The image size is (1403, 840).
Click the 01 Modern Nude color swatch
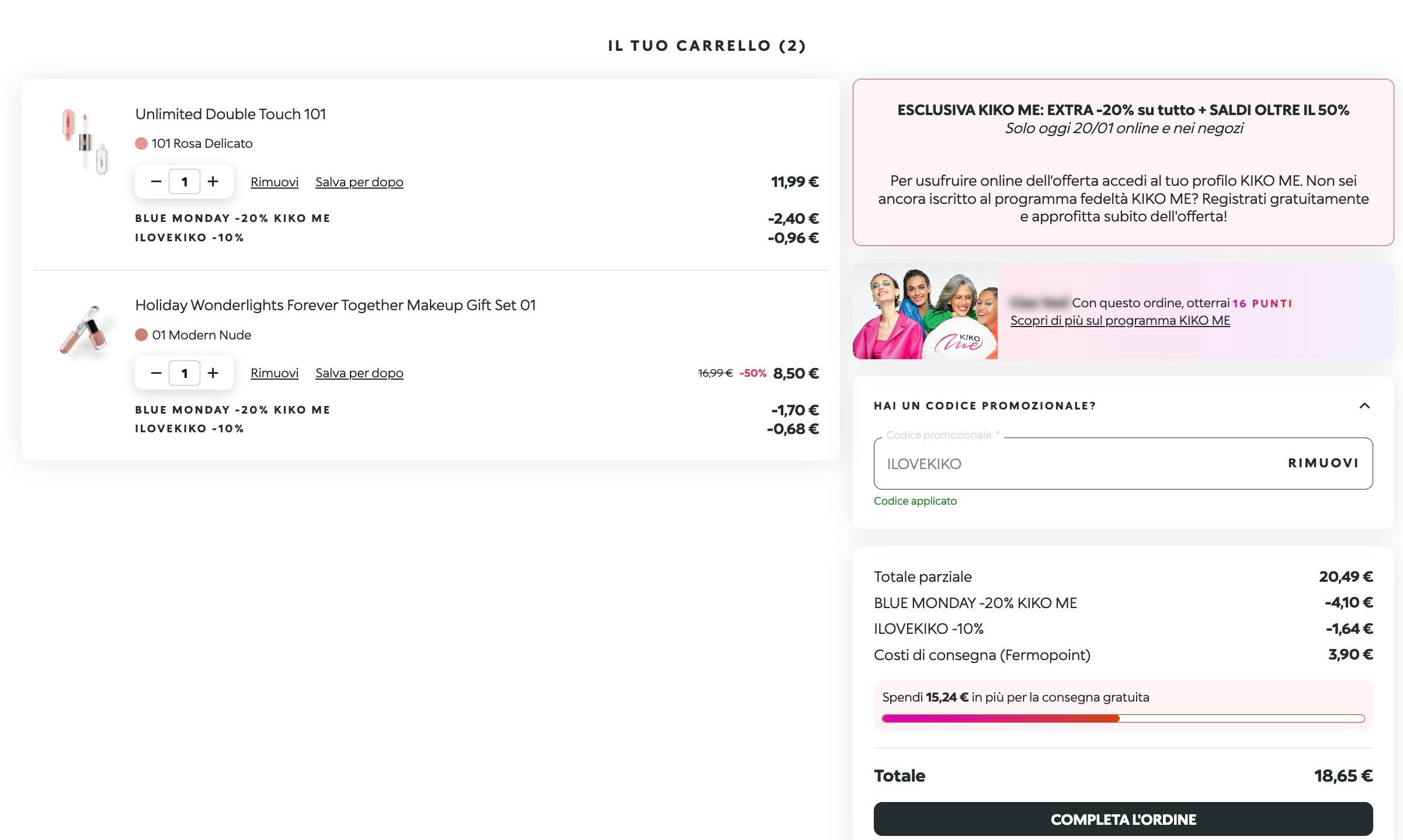[141, 335]
